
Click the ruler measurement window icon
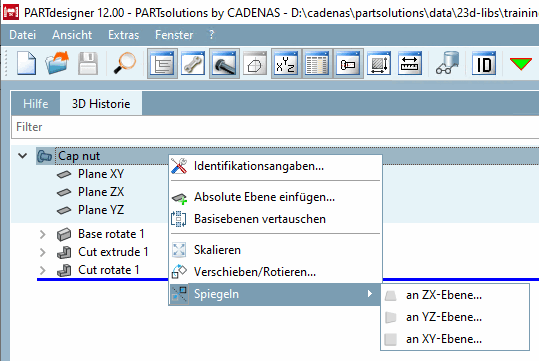pos(410,63)
